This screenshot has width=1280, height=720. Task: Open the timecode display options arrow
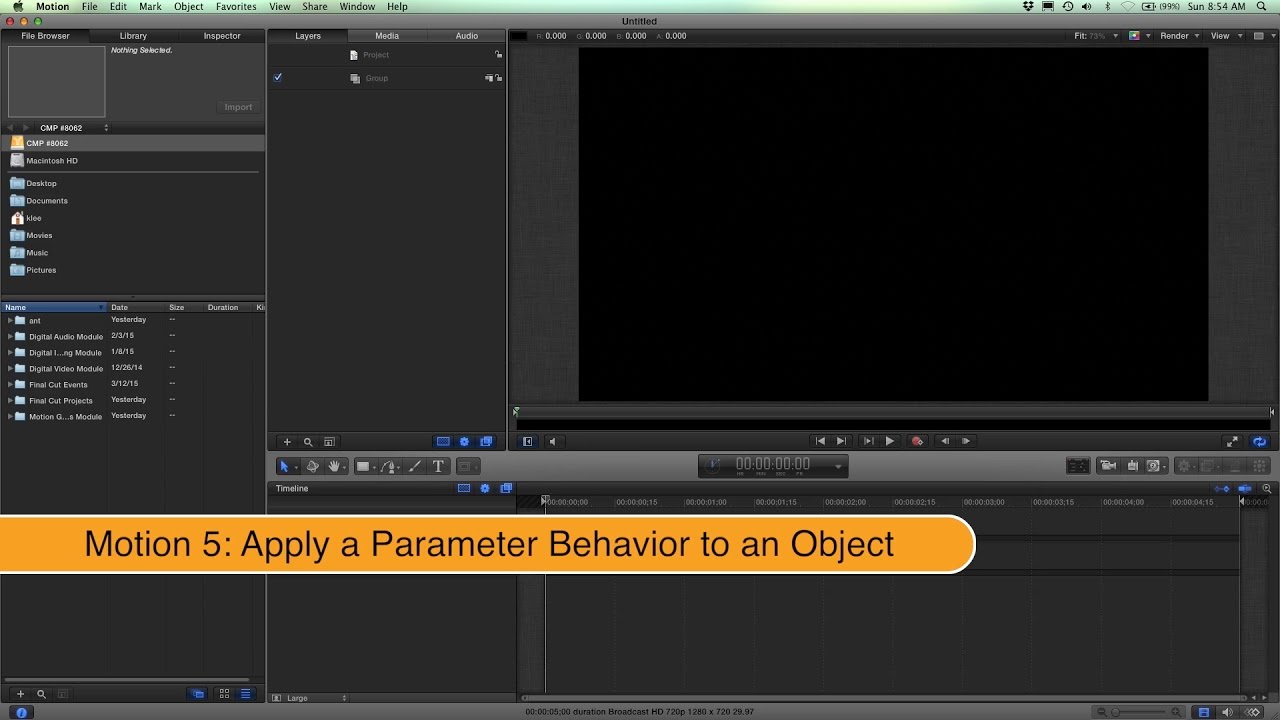tap(838, 467)
